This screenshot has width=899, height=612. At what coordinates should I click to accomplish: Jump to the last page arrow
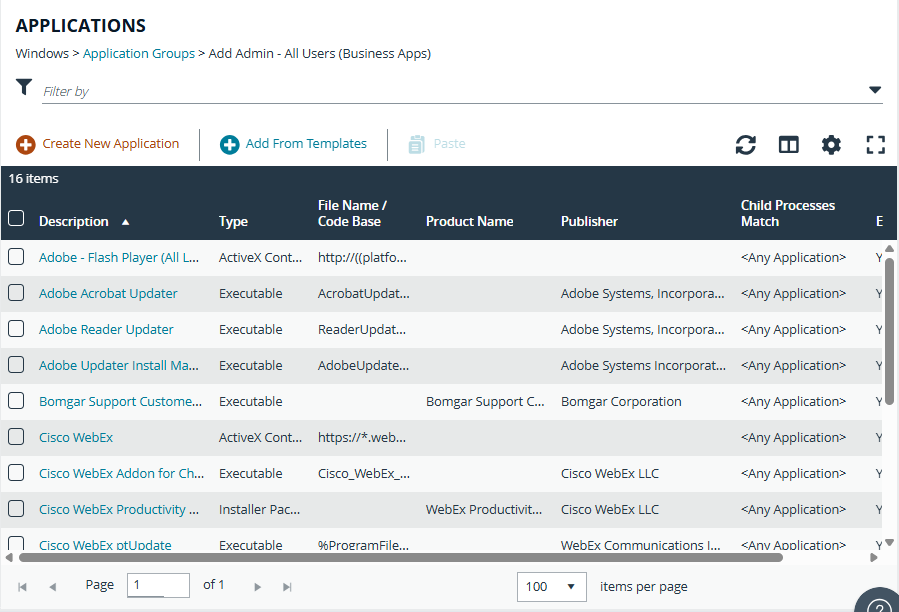pos(287,585)
